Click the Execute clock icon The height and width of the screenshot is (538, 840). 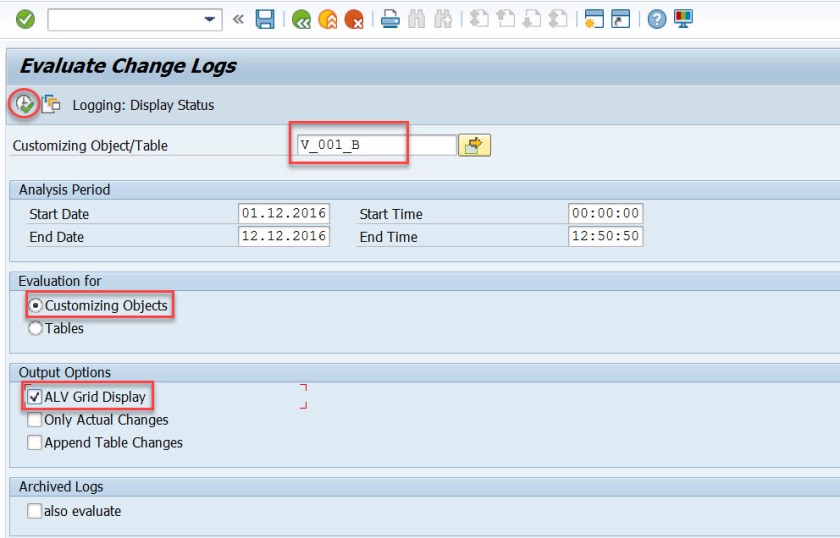click(x=24, y=103)
